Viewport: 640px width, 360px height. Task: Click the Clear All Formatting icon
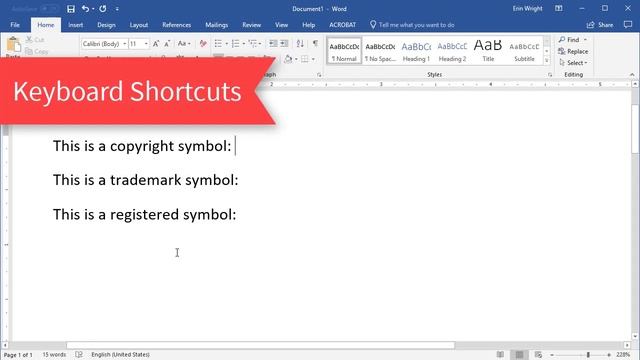[203, 44]
